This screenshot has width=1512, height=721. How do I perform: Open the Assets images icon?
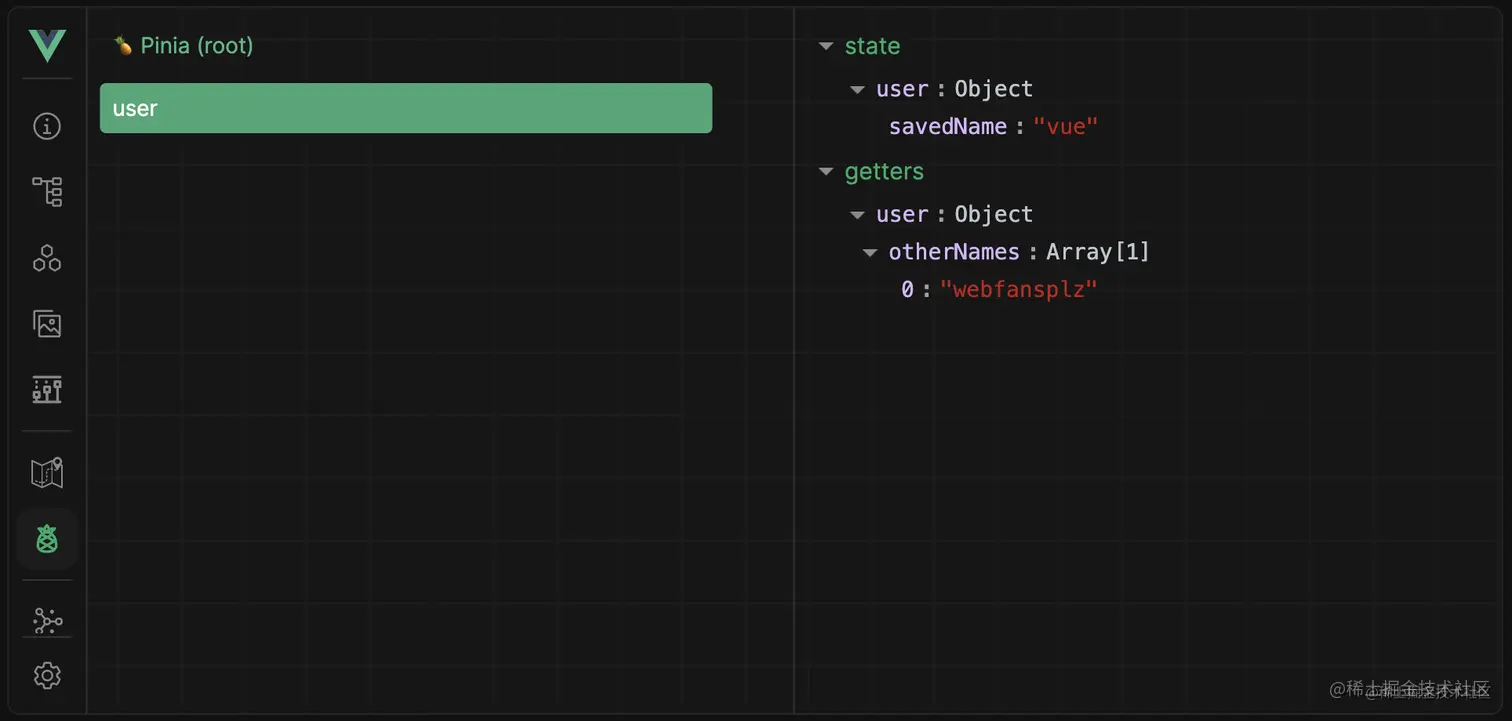click(47, 323)
